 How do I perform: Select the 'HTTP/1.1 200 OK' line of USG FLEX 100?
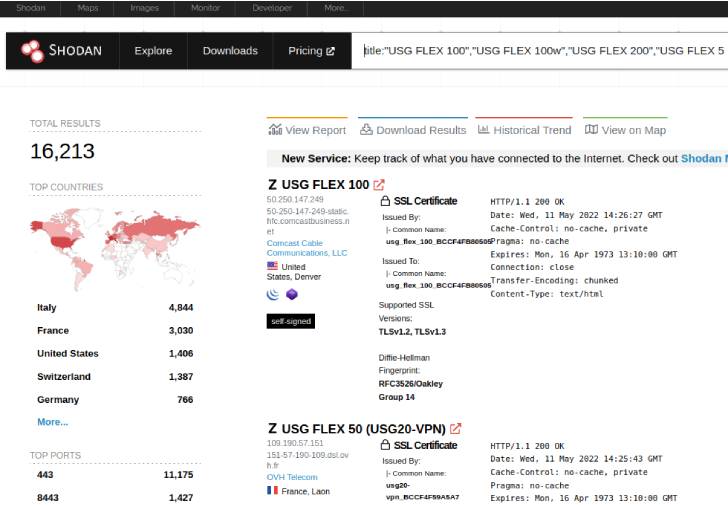coord(527,201)
